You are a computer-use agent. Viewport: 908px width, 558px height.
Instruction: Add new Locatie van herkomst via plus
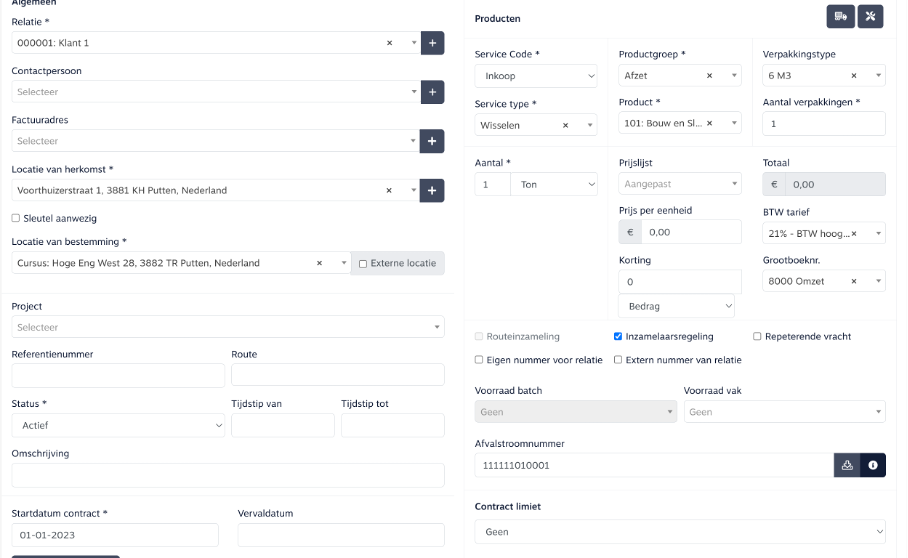click(x=432, y=190)
